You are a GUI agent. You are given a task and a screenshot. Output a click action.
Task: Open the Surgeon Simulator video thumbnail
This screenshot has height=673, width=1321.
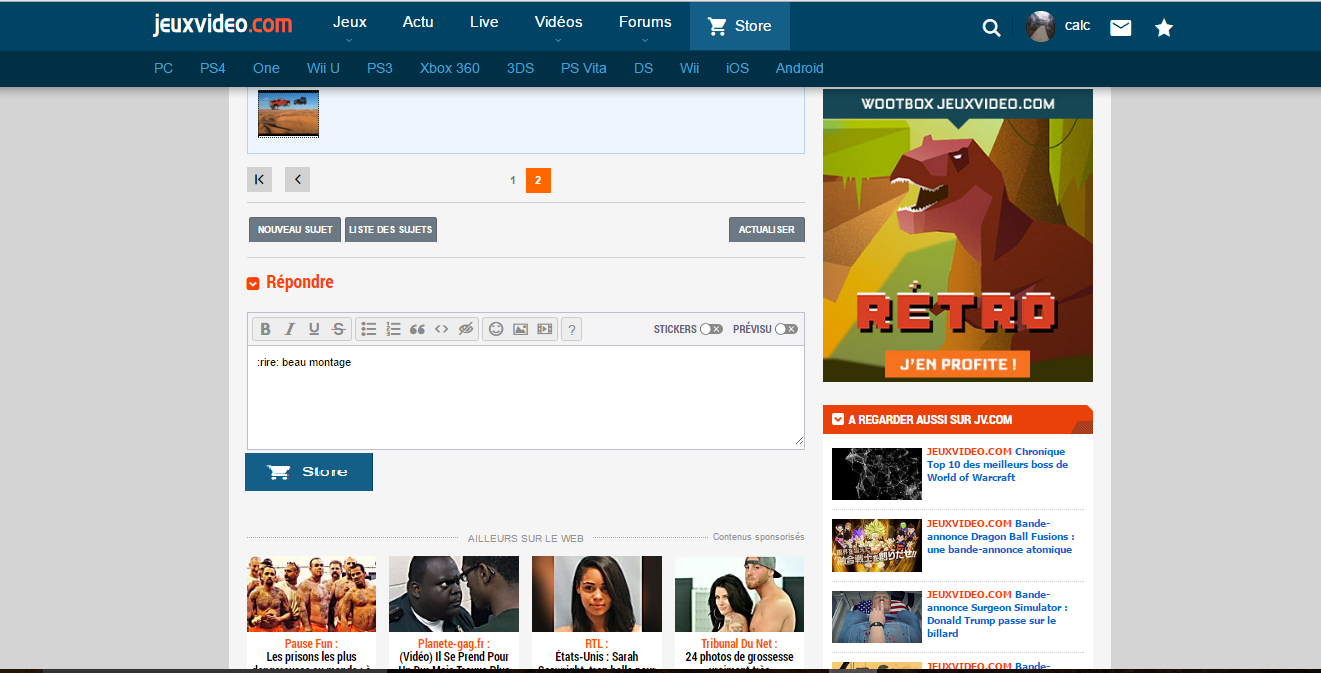pyautogui.click(x=877, y=617)
